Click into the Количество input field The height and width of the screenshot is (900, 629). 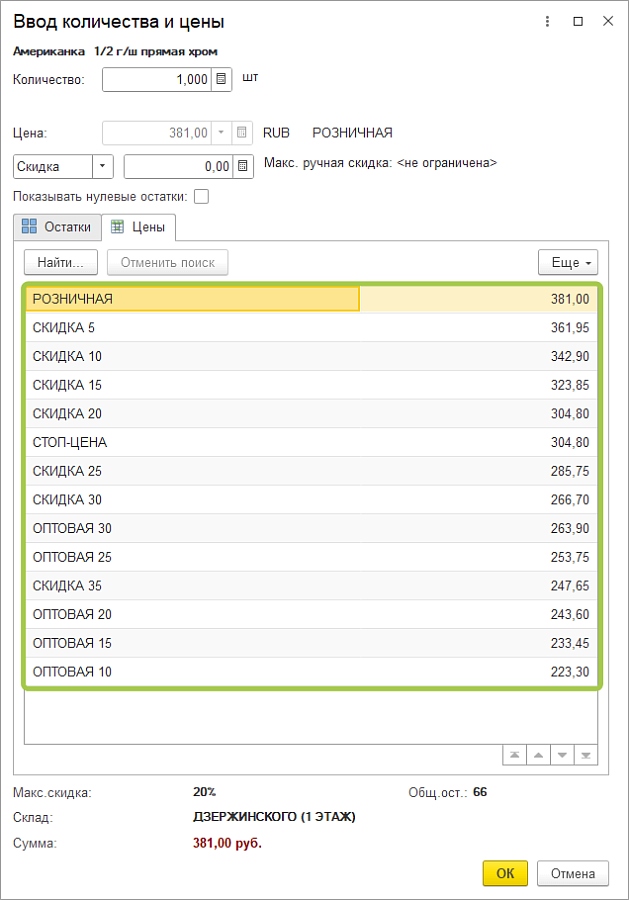(x=158, y=79)
